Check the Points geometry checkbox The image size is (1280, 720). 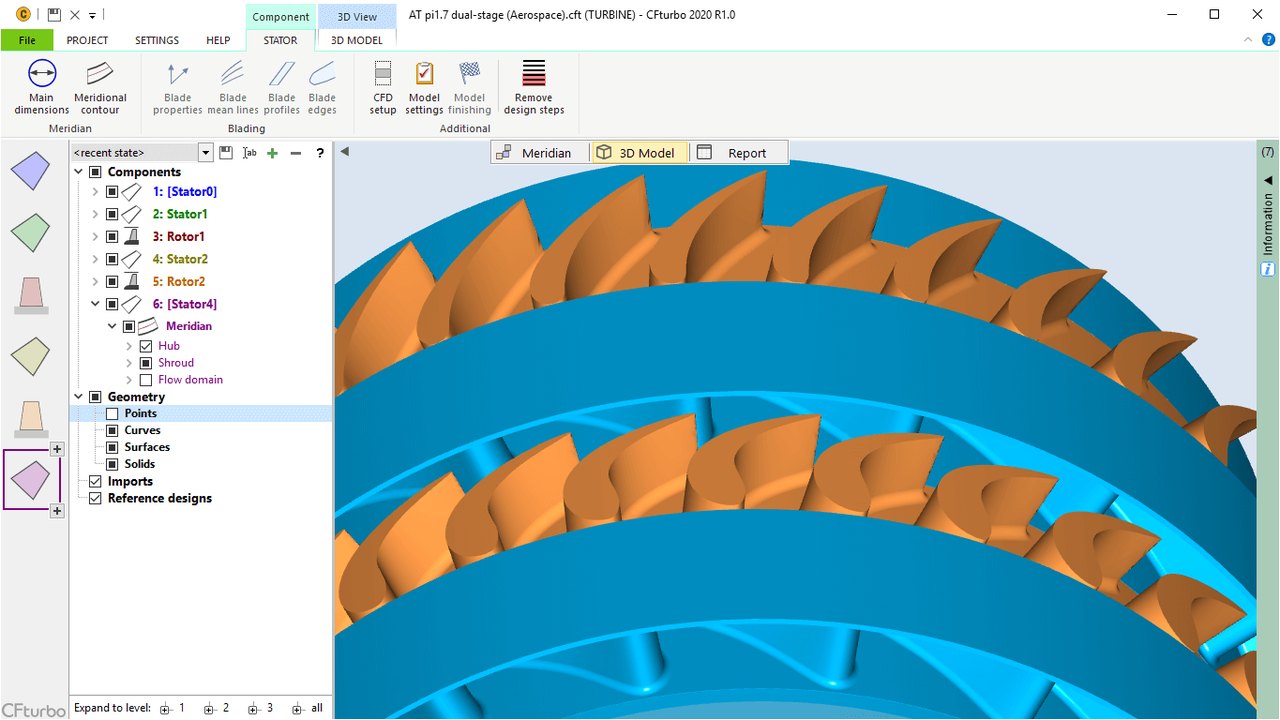pyautogui.click(x=112, y=414)
